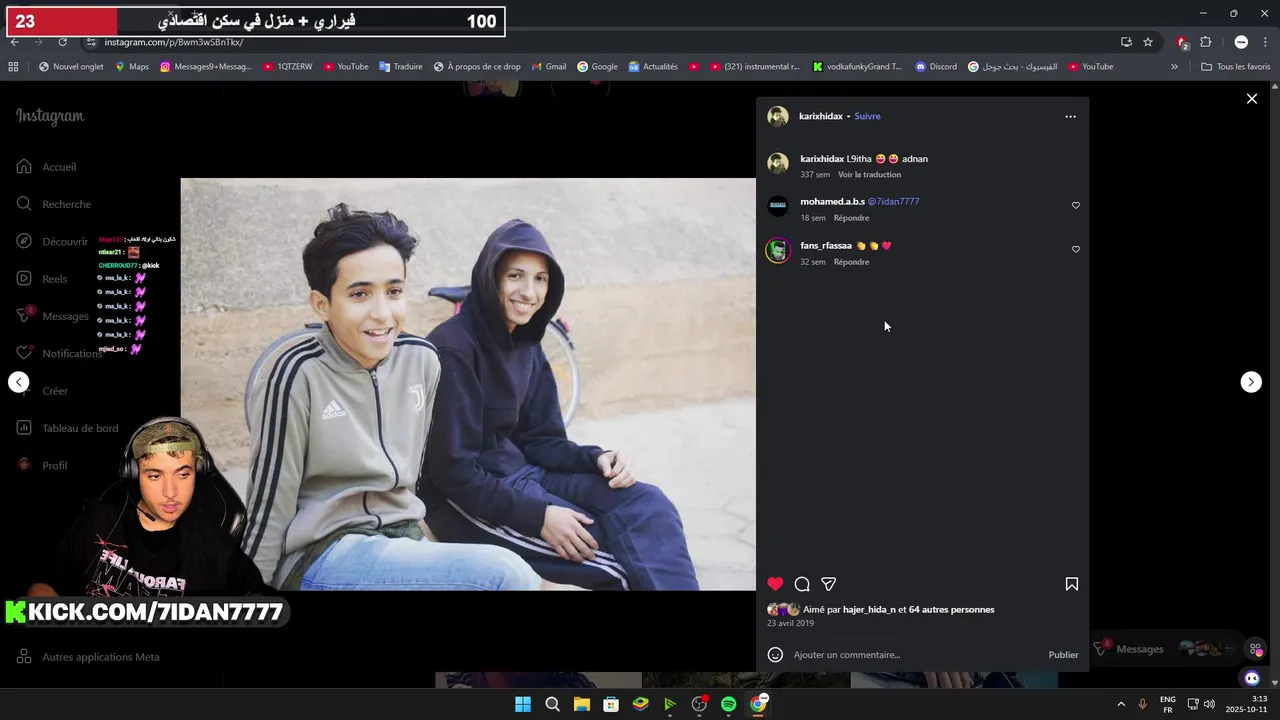Open Spotify from taskbar
This screenshot has height=720, width=1280.
pyautogui.click(x=728, y=704)
